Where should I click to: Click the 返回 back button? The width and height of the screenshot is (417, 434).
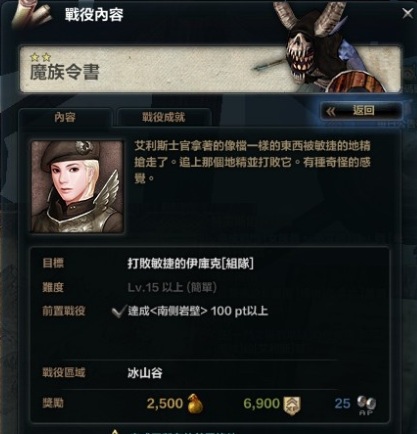pos(361,111)
